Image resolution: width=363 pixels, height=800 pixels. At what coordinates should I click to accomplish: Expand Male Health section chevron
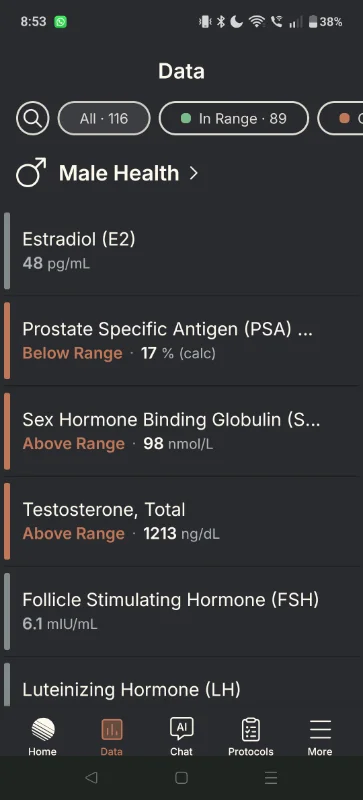(193, 173)
